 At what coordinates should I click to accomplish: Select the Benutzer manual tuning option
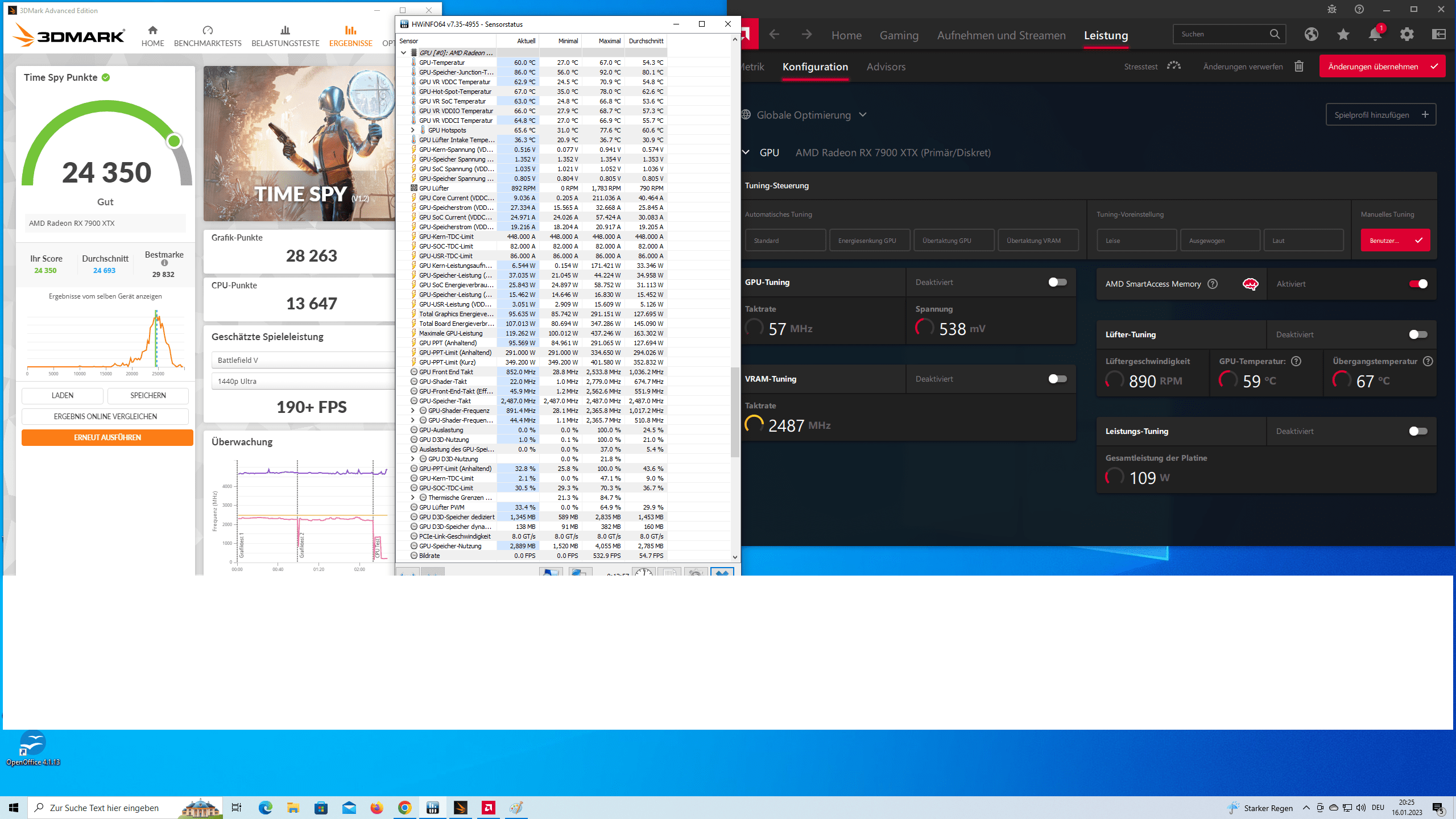pos(1395,240)
